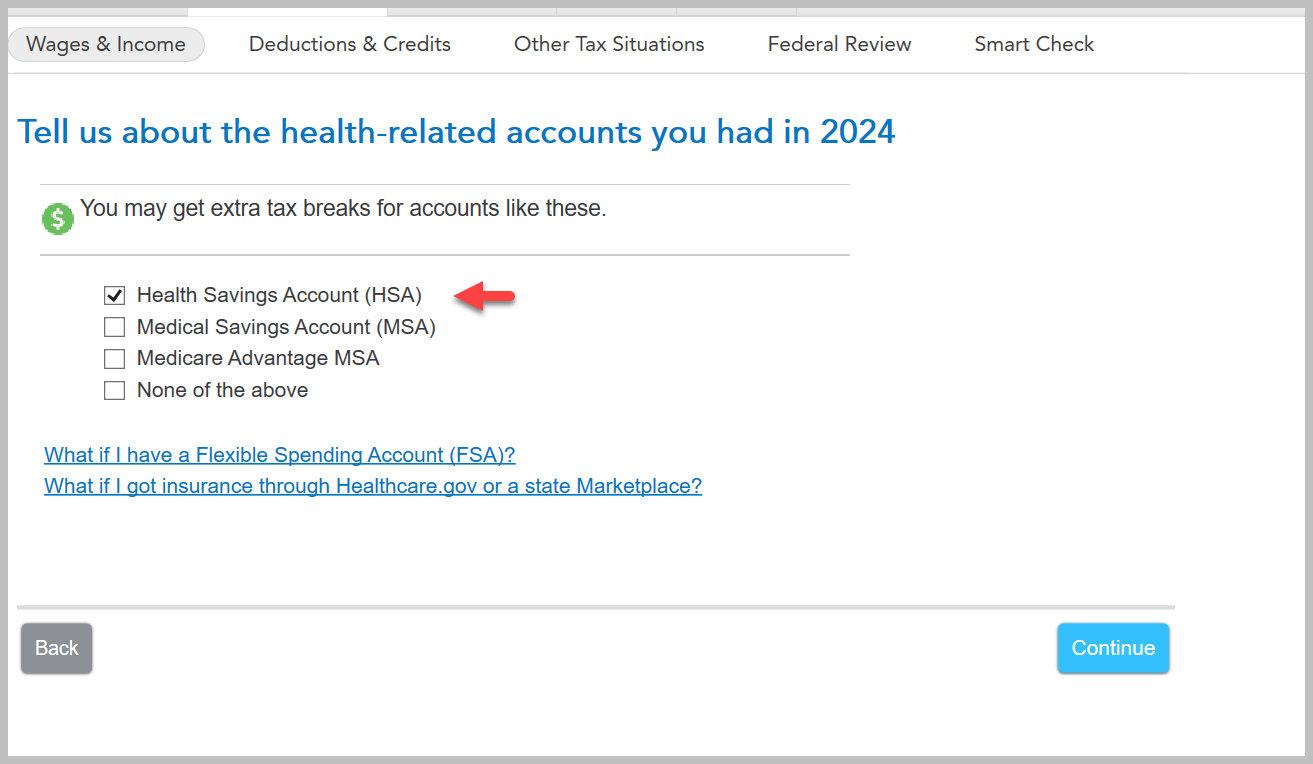Click the Medical Savings Account label text
The image size is (1313, 764).
tap(286, 327)
